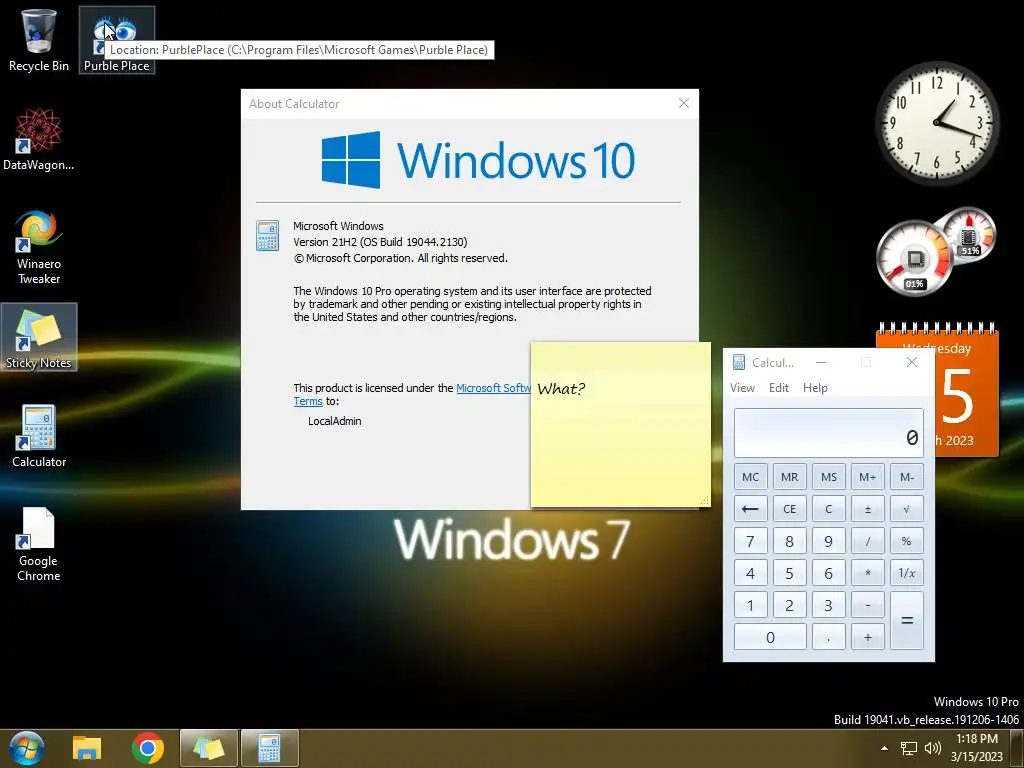The image size is (1024, 768).
Task: Click the 6 digit button
Action: 829,573
